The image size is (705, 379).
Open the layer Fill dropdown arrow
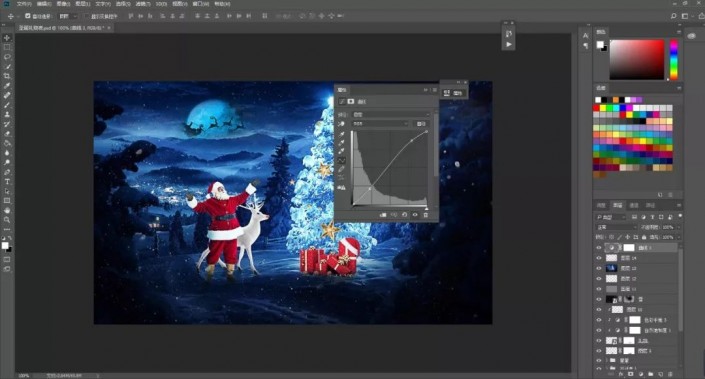tap(678, 237)
